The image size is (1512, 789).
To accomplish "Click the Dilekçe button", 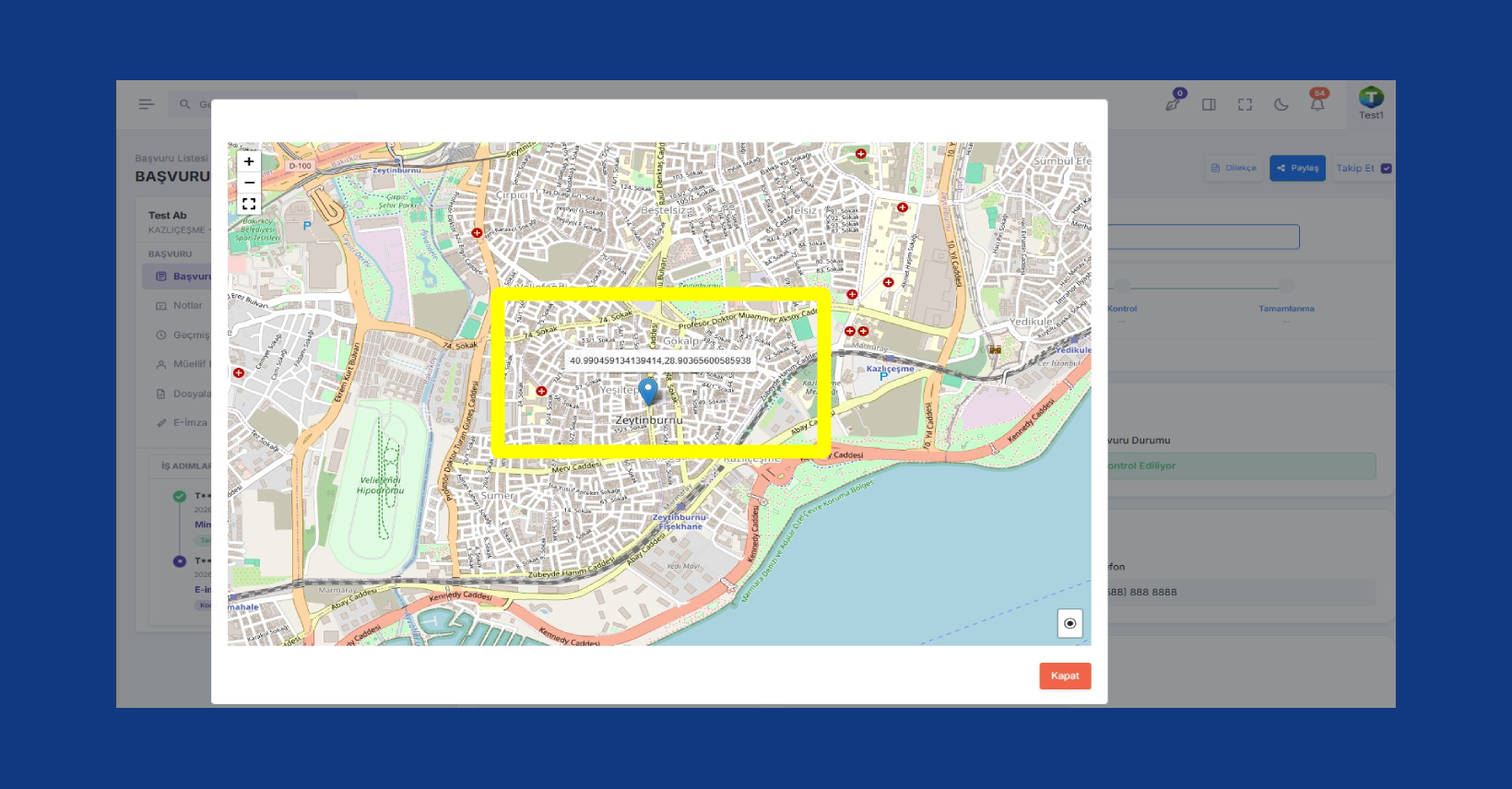I will point(1234,168).
